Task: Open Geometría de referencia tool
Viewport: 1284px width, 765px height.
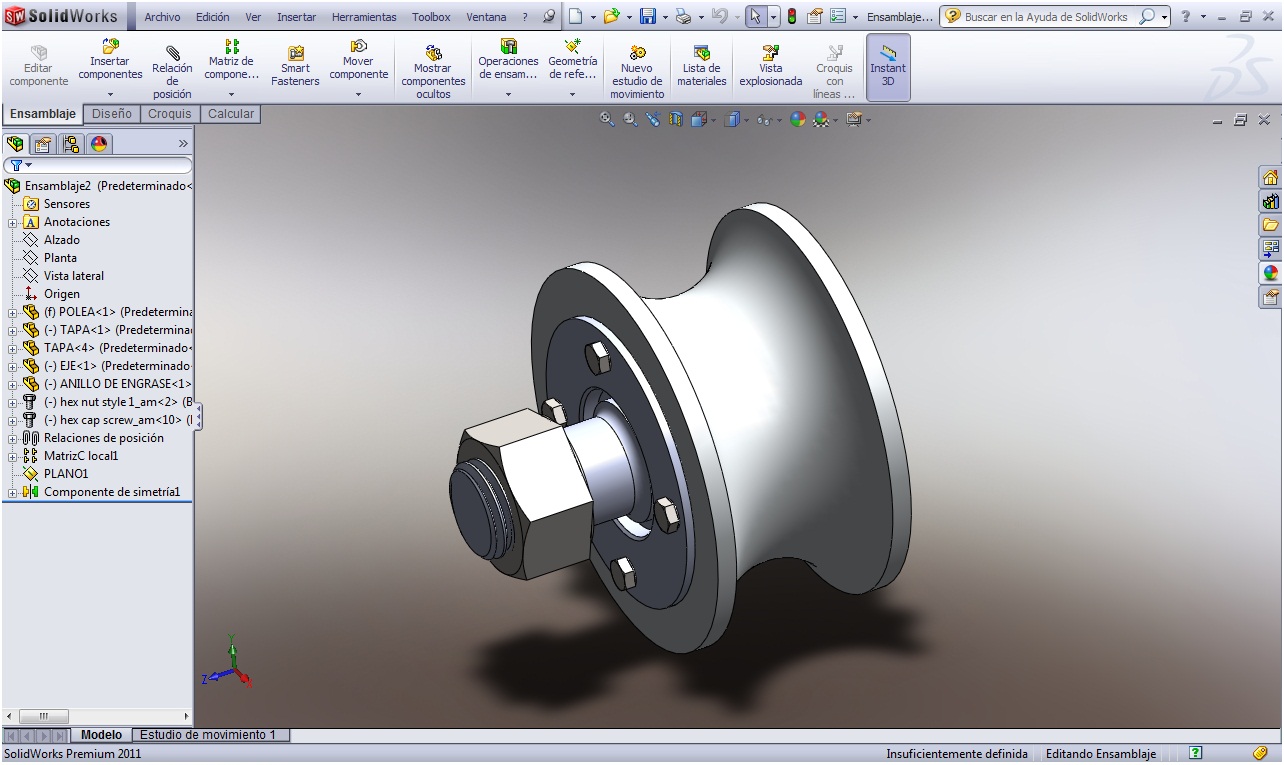Action: pyautogui.click(x=573, y=60)
